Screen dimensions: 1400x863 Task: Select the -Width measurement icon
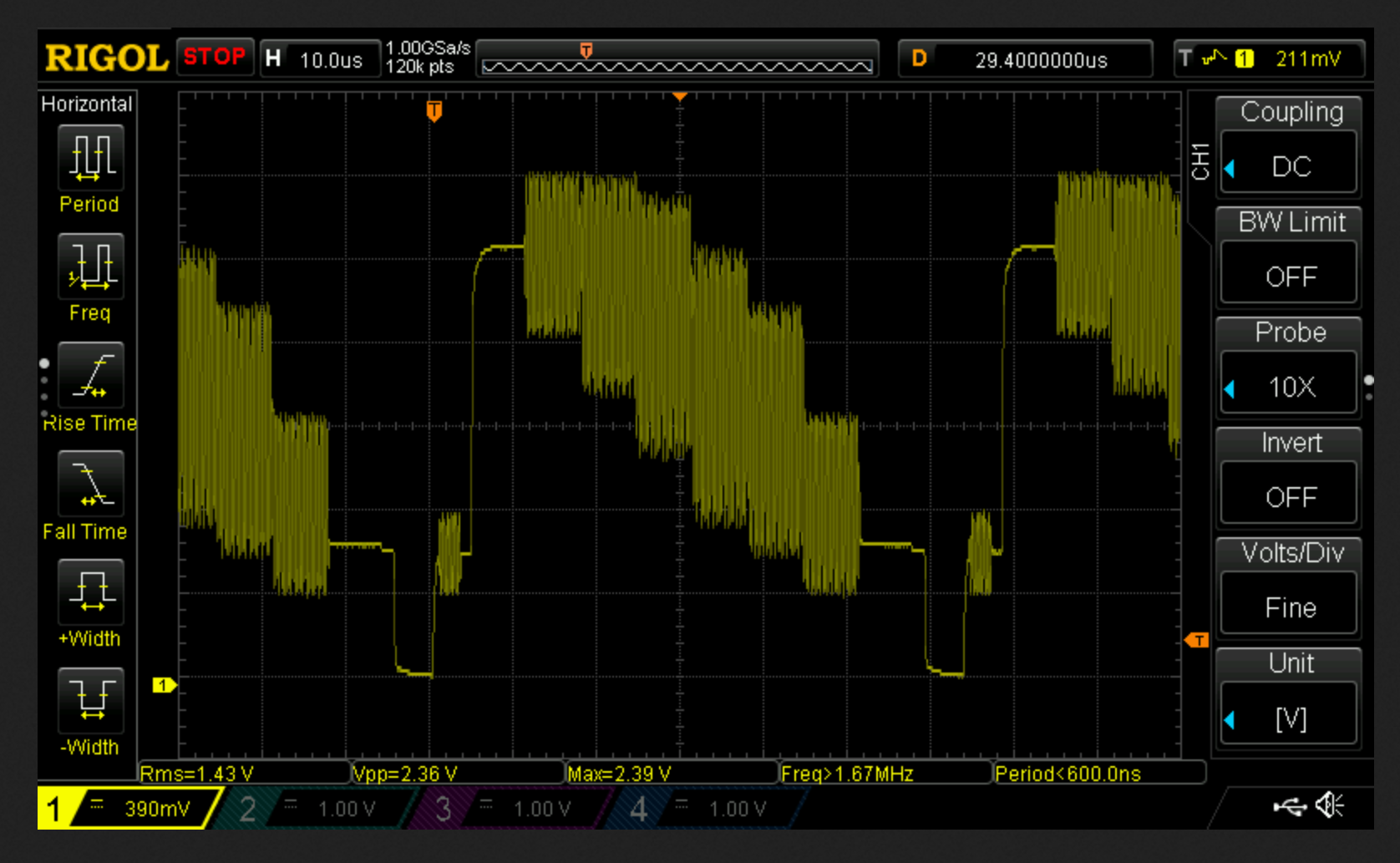point(91,701)
